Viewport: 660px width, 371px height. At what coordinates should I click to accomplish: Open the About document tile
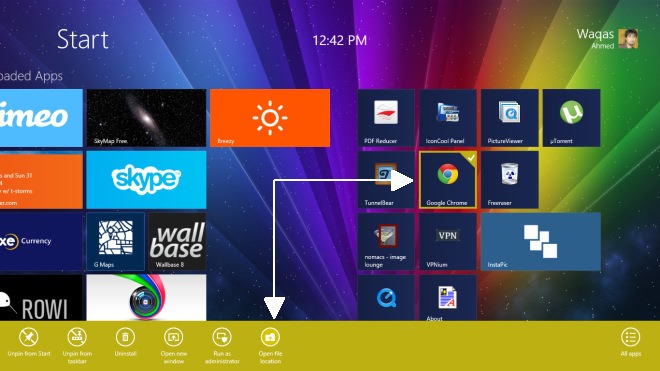click(448, 298)
